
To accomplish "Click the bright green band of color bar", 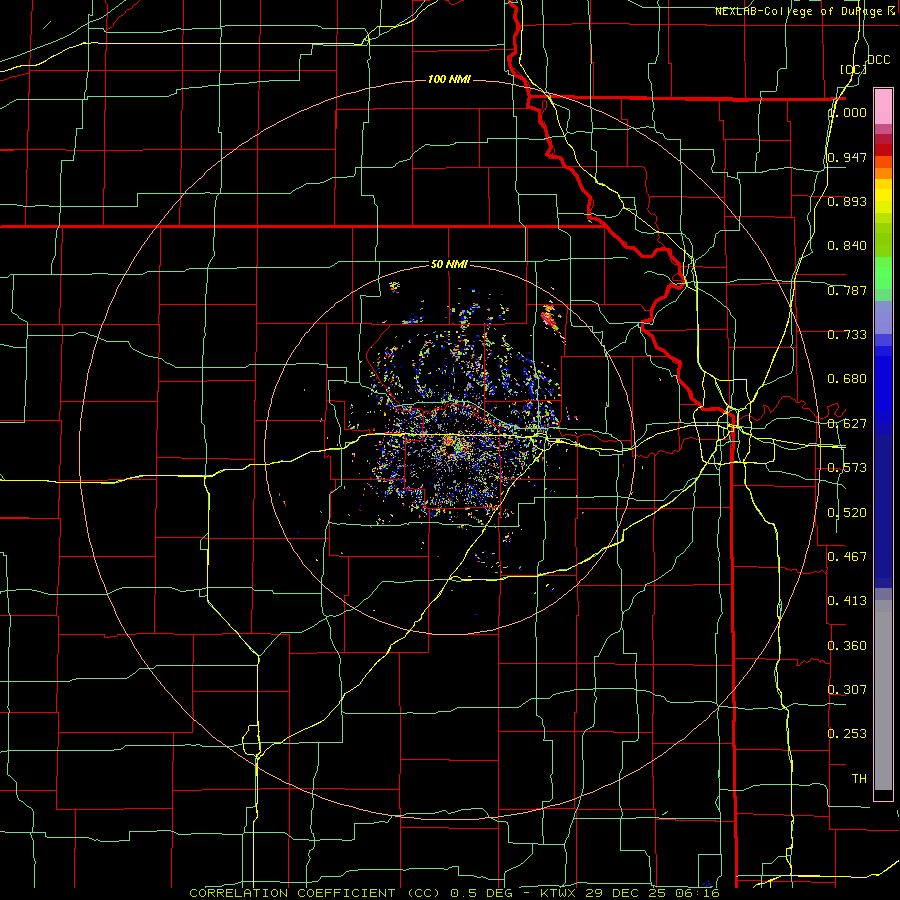I will (x=883, y=273).
